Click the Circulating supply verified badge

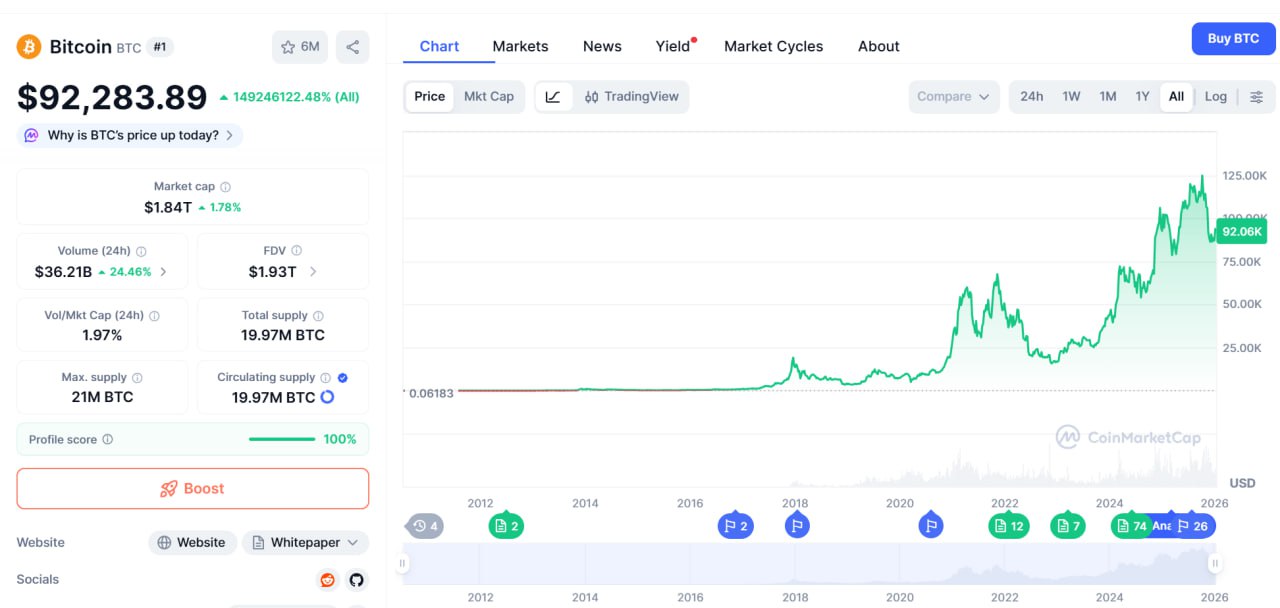click(343, 377)
